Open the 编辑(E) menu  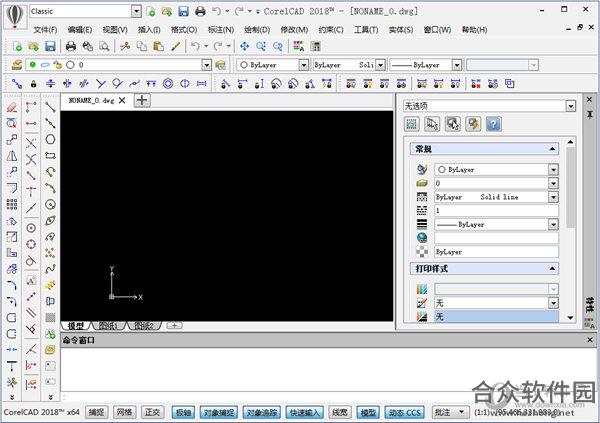[80, 29]
